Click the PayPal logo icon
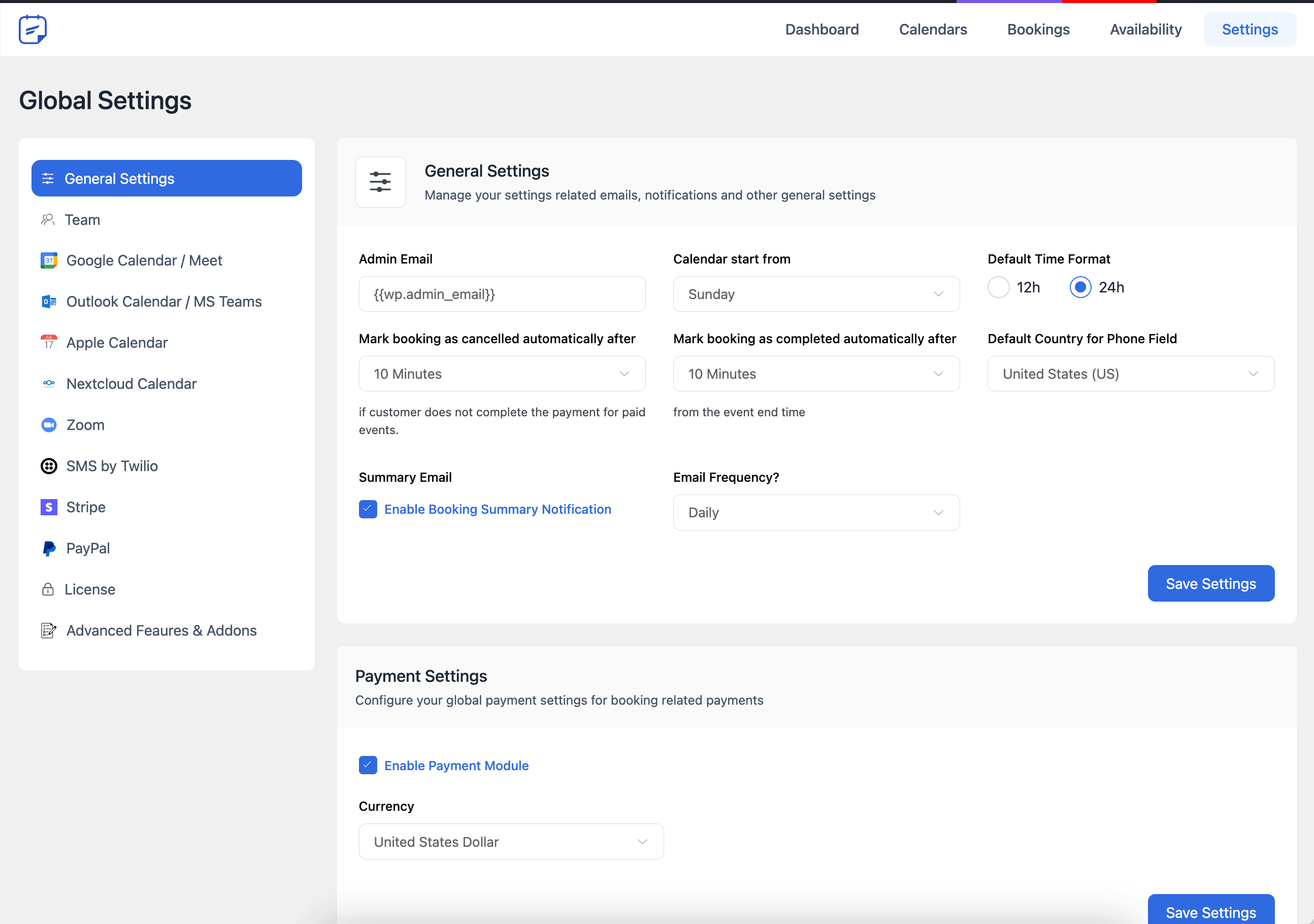1314x924 pixels. click(49, 548)
